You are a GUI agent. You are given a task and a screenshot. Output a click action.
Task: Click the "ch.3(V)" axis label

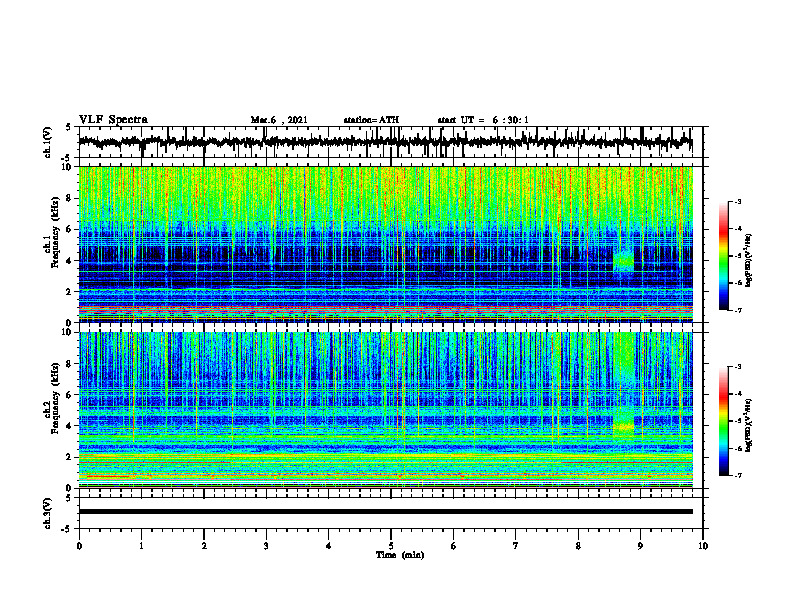click(x=48, y=513)
